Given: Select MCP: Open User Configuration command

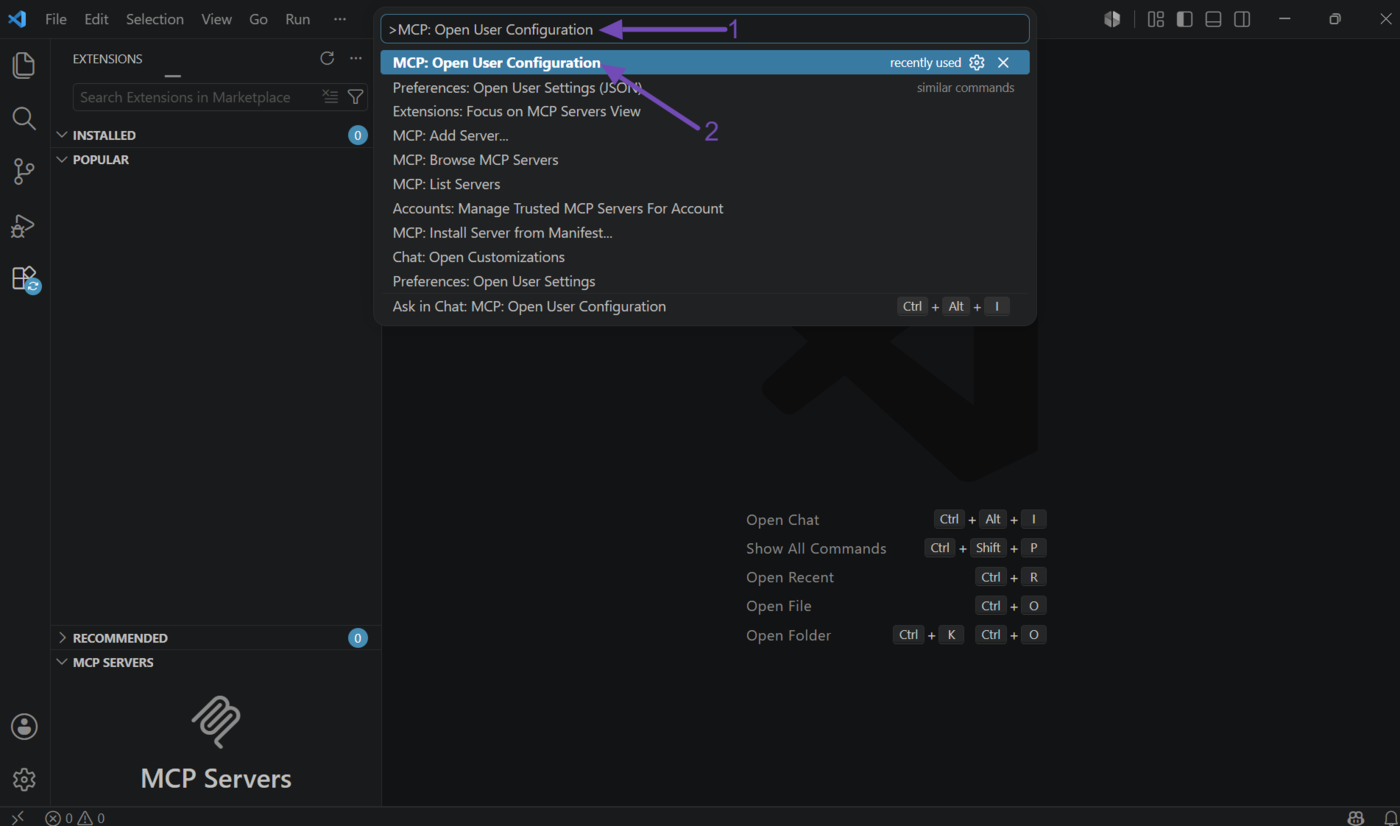Looking at the screenshot, I should [x=705, y=63].
